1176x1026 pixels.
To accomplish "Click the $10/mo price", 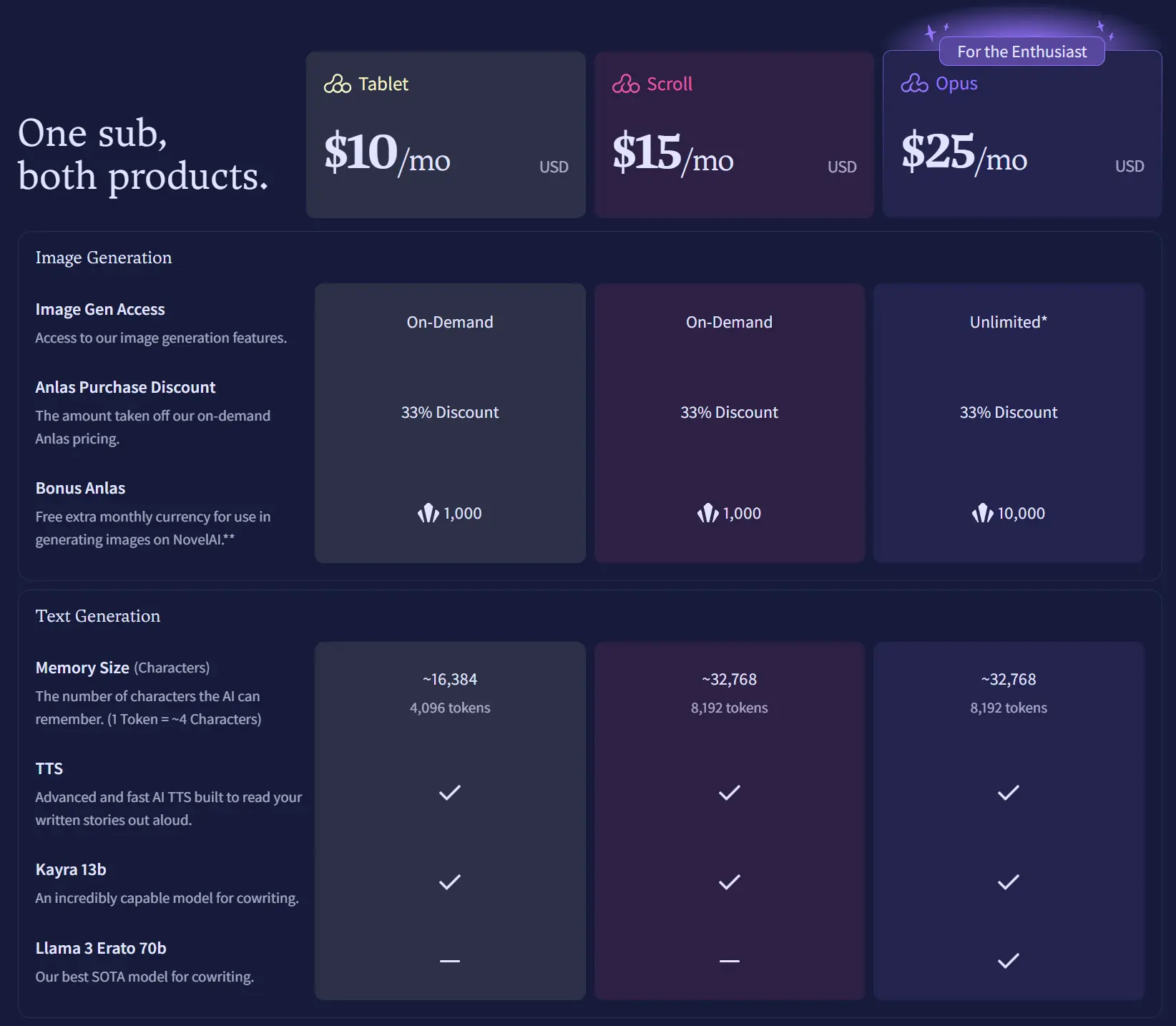I will point(387,152).
